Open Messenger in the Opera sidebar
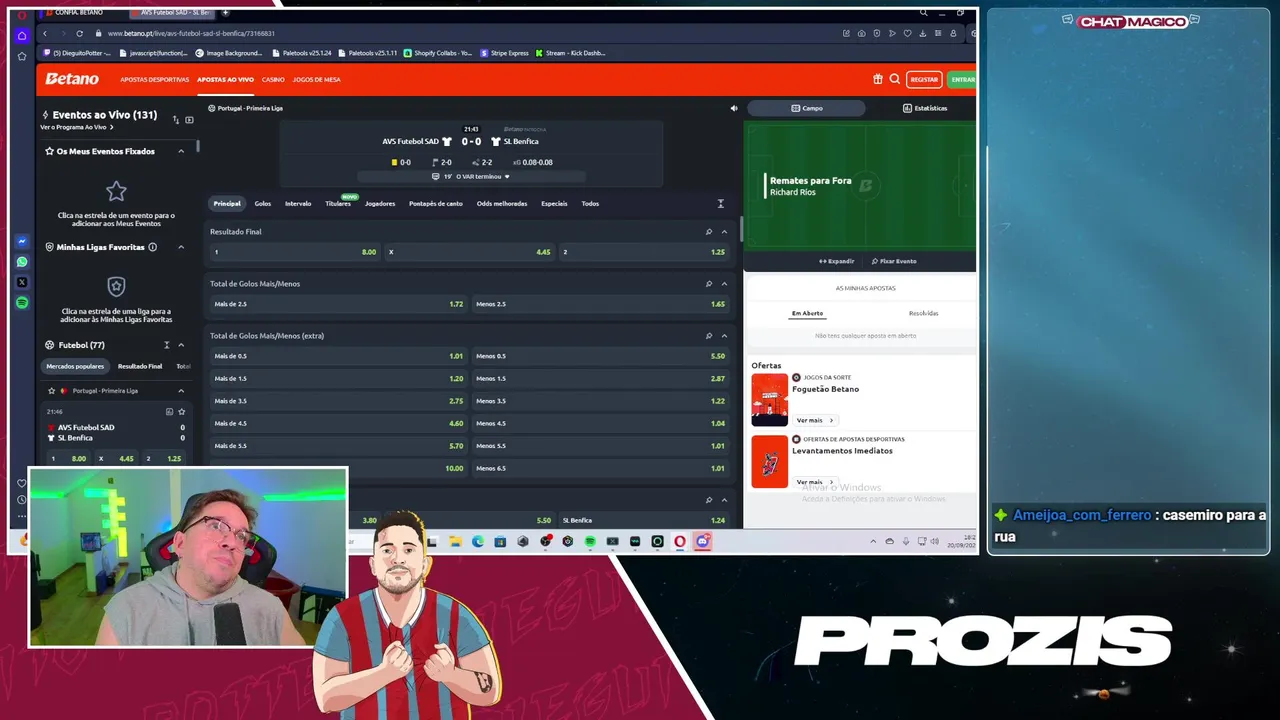Viewport: 1280px width, 720px height. [22, 242]
